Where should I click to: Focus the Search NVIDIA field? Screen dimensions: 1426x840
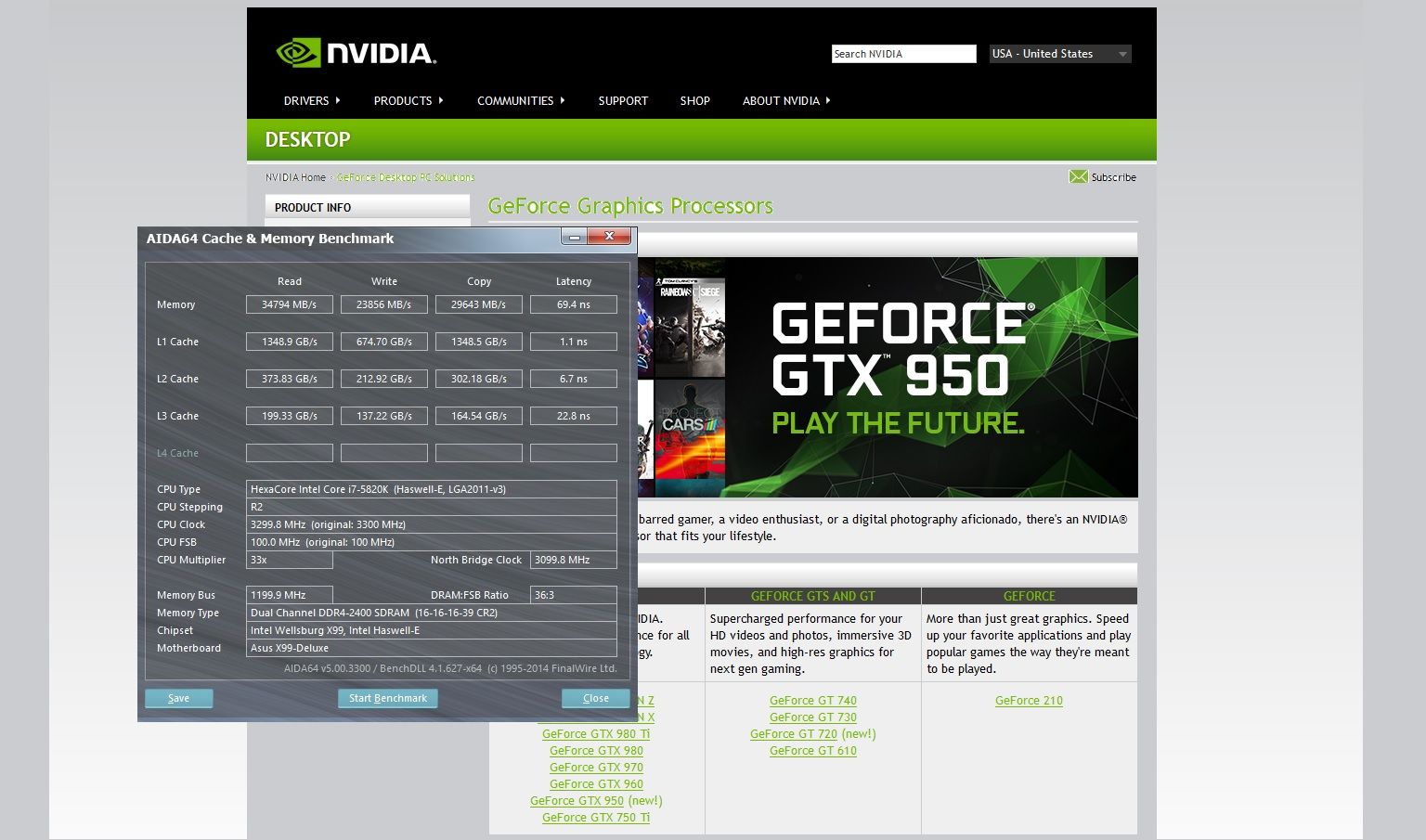coord(903,54)
